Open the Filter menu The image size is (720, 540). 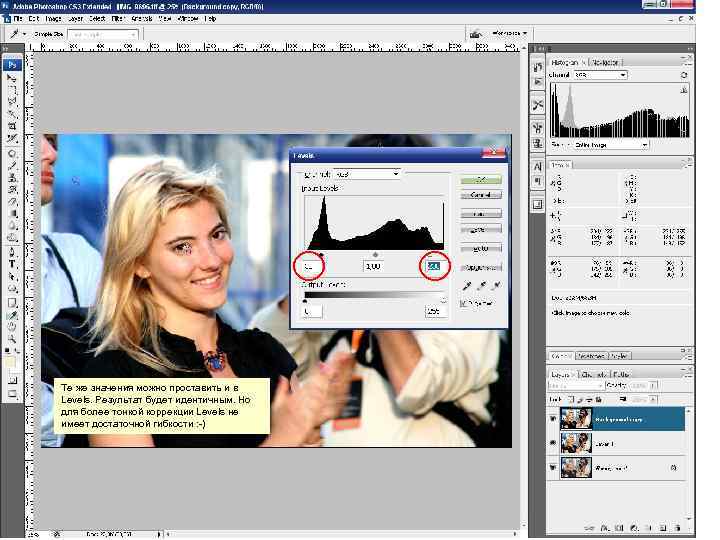click(x=118, y=19)
